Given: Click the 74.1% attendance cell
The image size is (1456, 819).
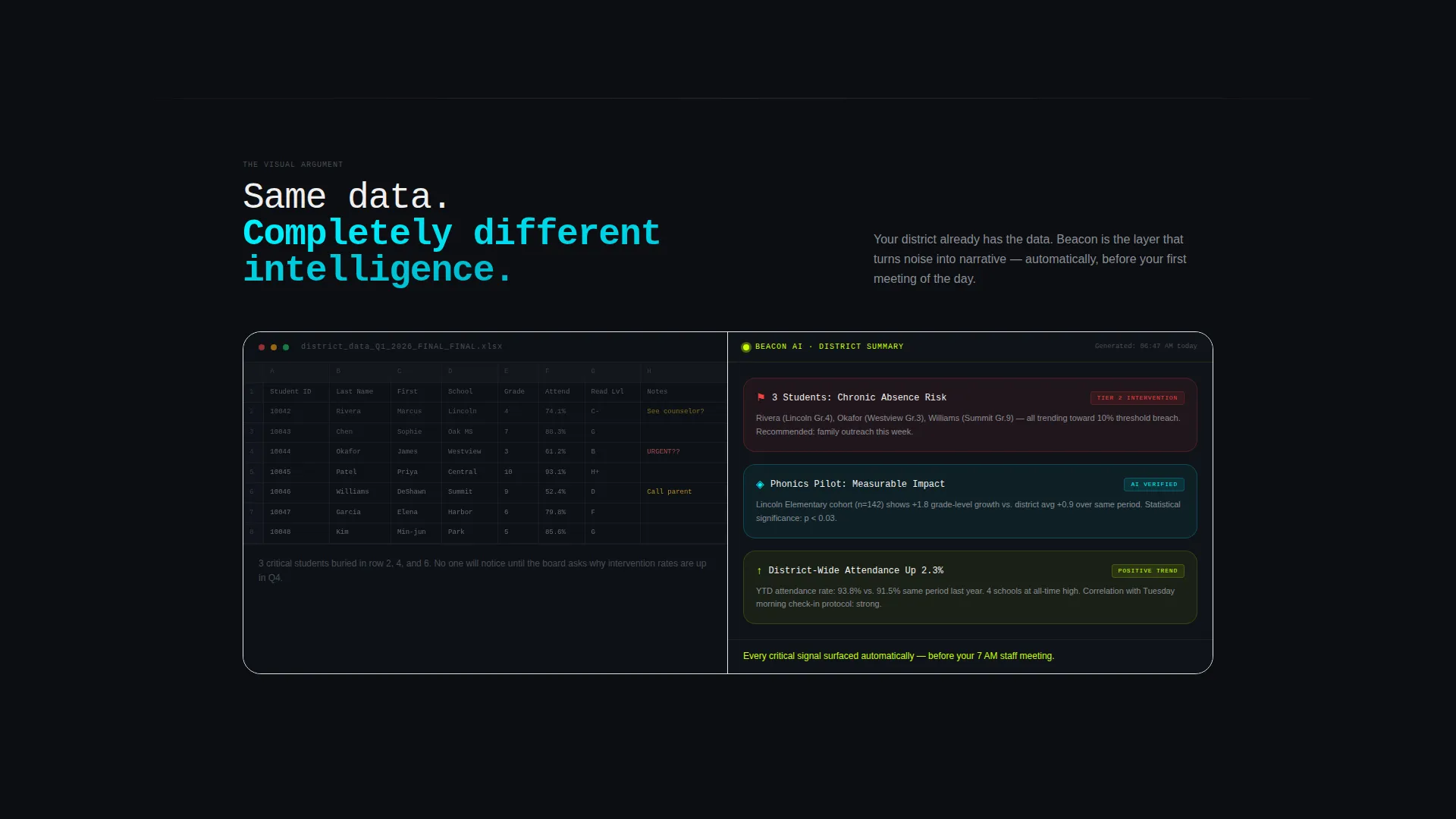Looking at the screenshot, I should click(x=561, y=412).
